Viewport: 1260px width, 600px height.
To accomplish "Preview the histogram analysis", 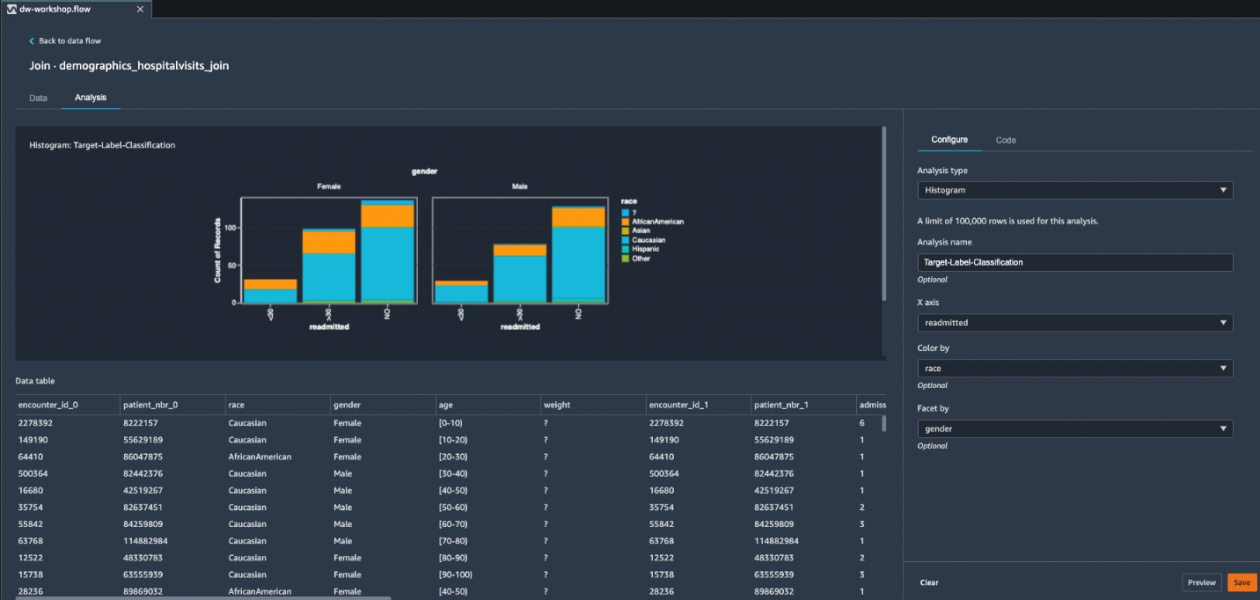I will [x=1201, y=582].
